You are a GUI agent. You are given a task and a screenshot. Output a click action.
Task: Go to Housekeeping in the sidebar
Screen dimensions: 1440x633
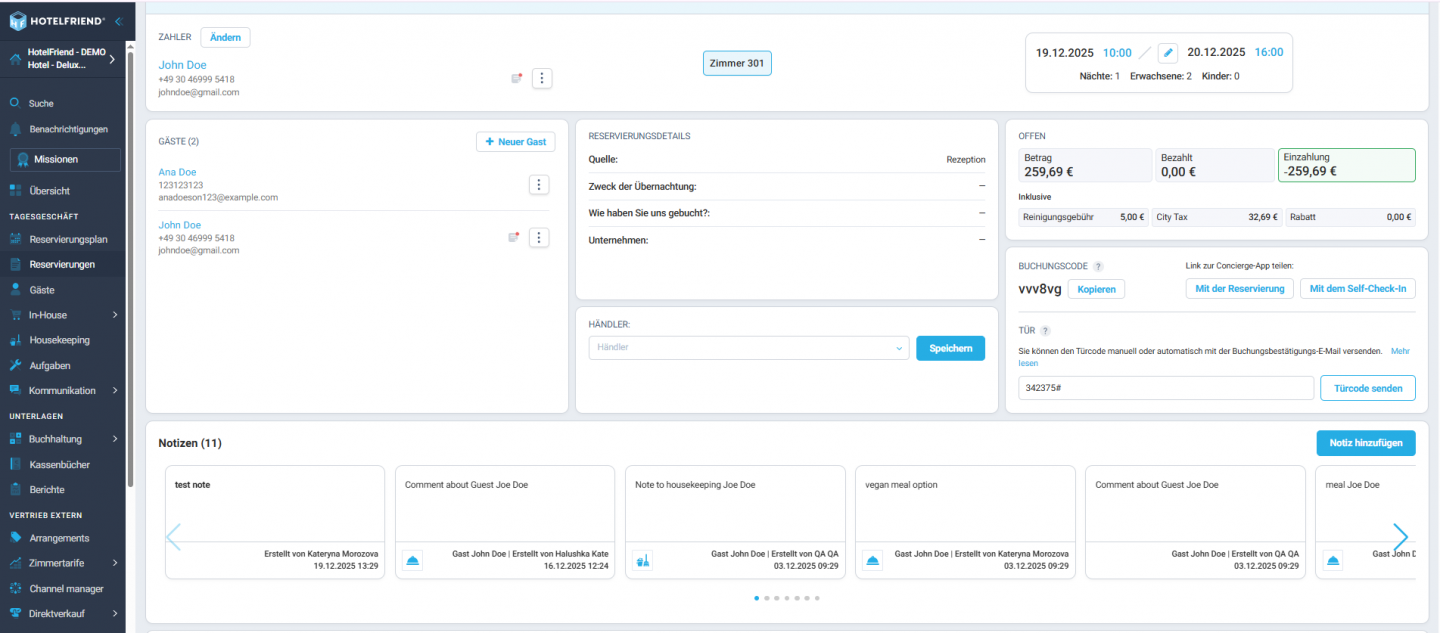(59, 340)
